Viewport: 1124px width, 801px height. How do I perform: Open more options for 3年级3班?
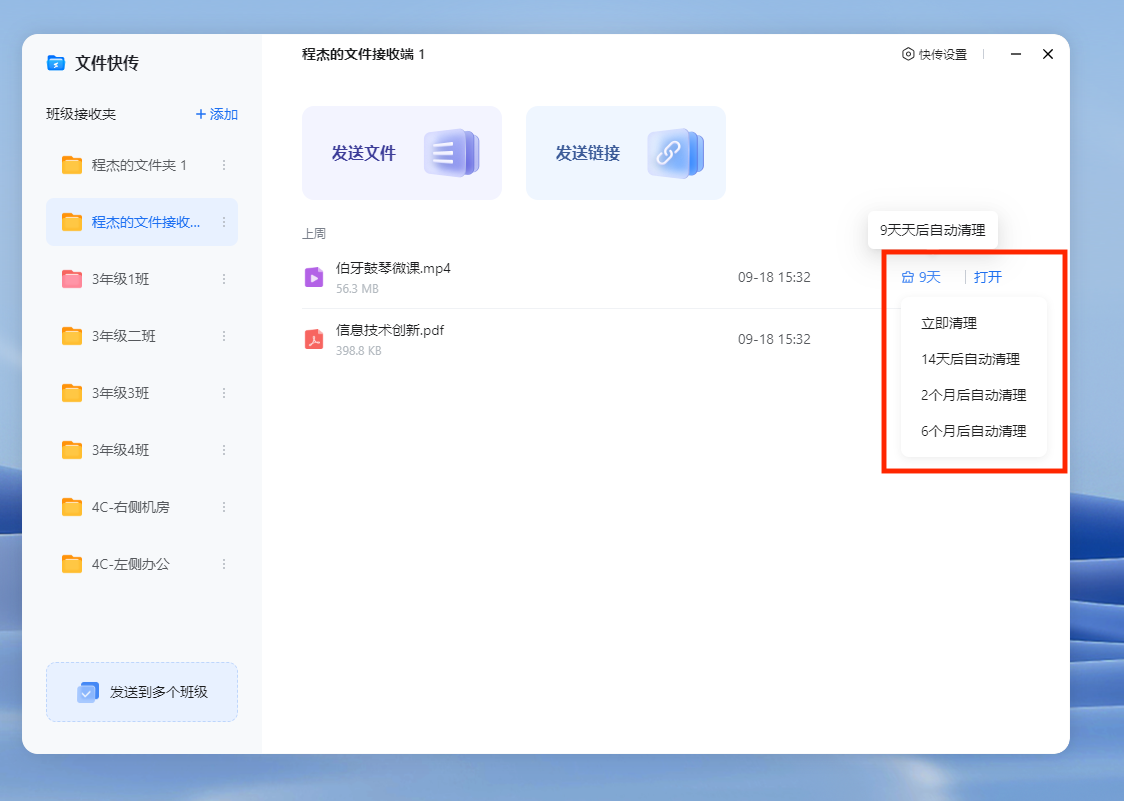point(224,393)
